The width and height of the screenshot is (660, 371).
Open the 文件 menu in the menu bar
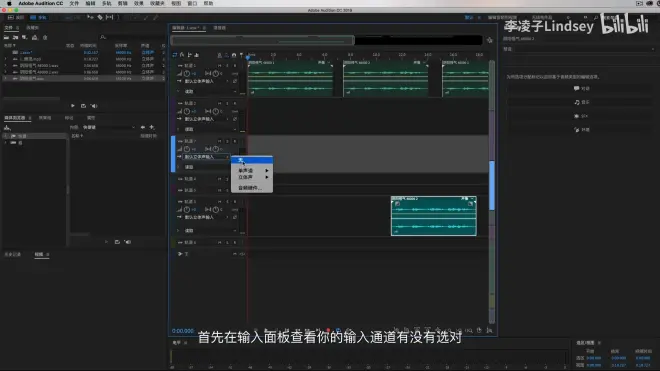click(74, 3)
